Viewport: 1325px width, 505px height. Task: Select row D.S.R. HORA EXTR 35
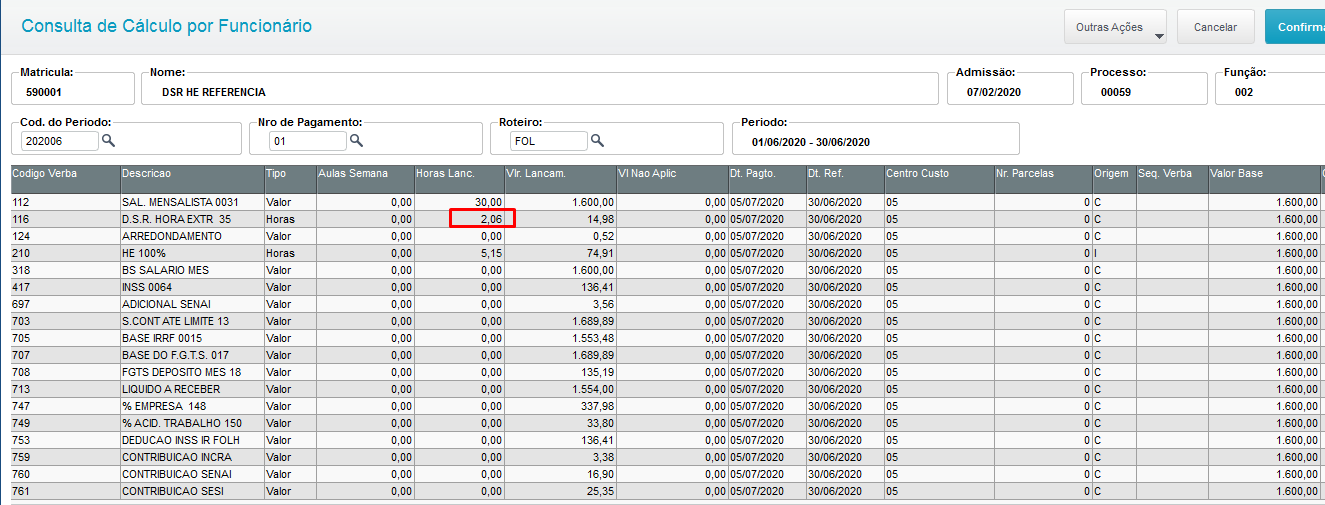(x=668, y=219)
